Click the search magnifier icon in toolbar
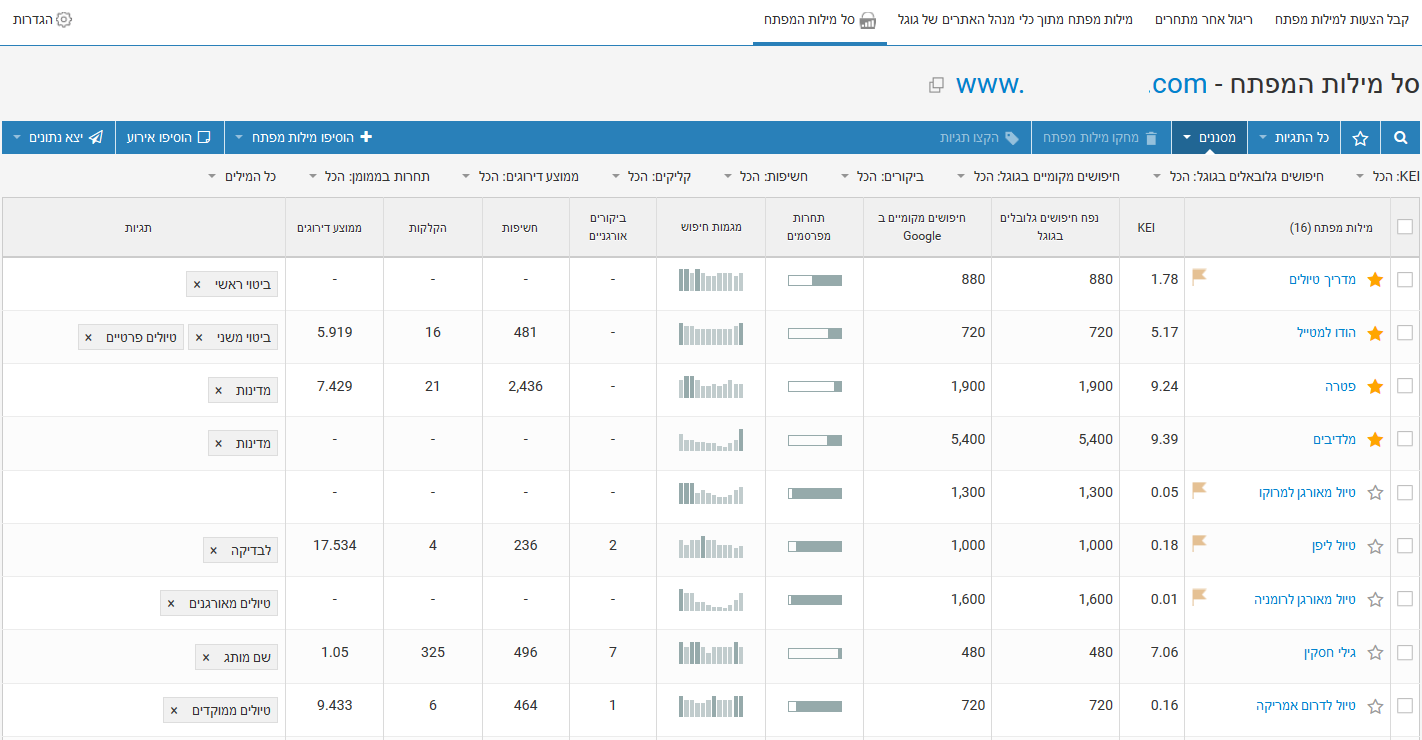This screenshot has width=1422, height=740. [x=1401, y=138]
